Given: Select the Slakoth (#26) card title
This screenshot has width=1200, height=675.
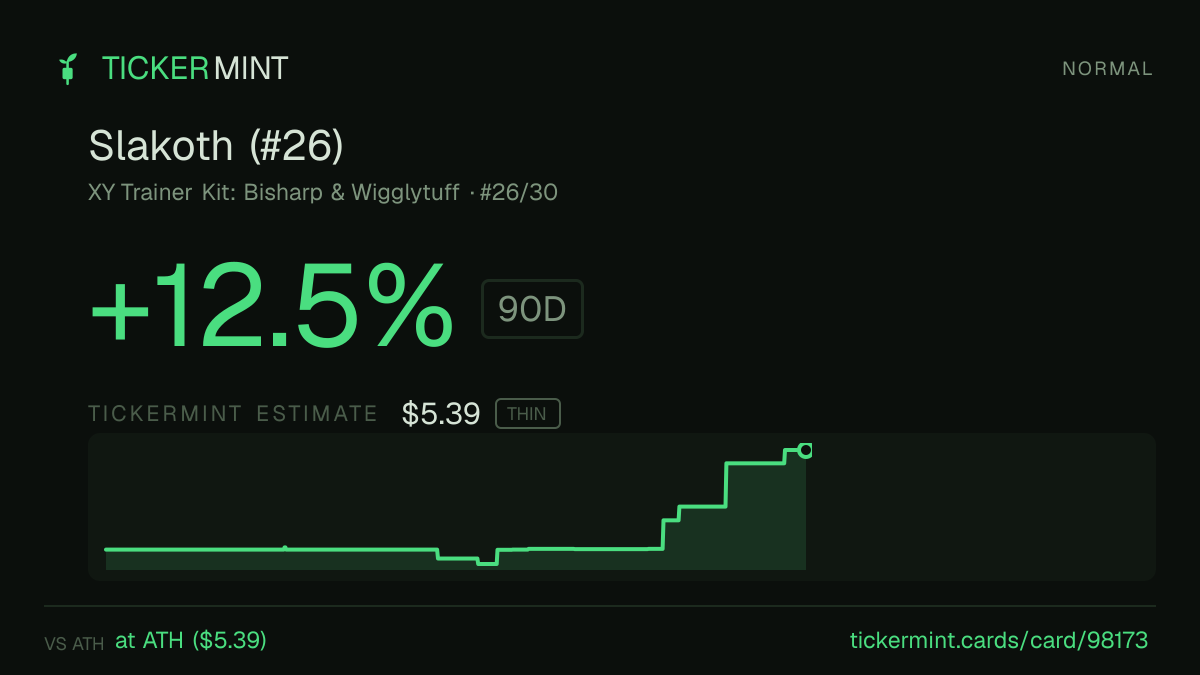Looking at the screenshot, I should tap(216, 146).
